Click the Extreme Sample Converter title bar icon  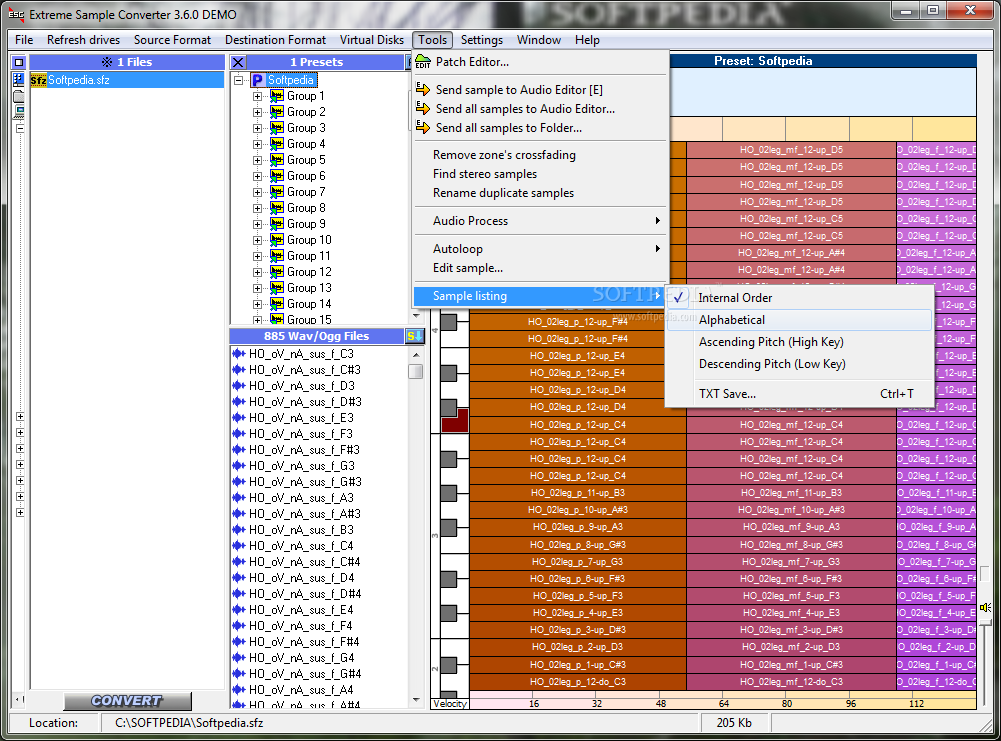tap(16, 14)
